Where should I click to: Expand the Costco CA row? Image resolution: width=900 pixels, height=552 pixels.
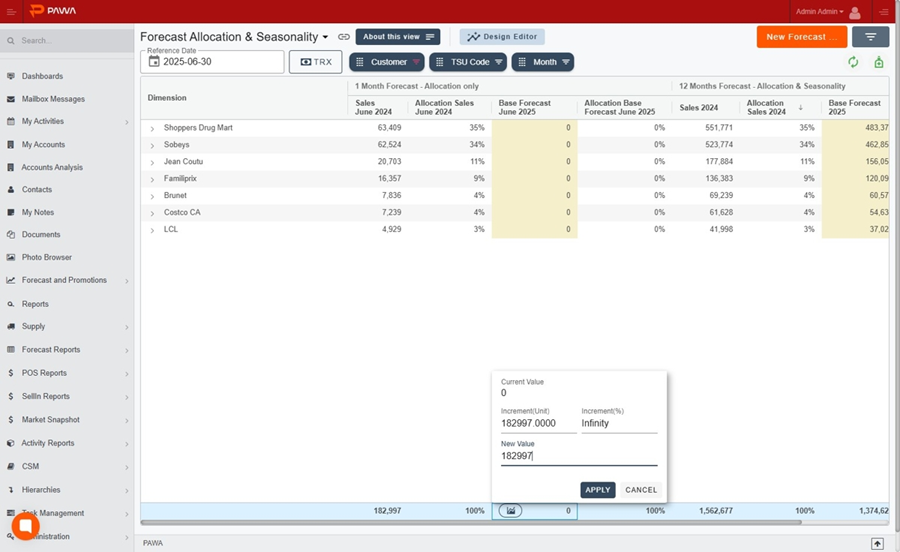click(152, 213)
